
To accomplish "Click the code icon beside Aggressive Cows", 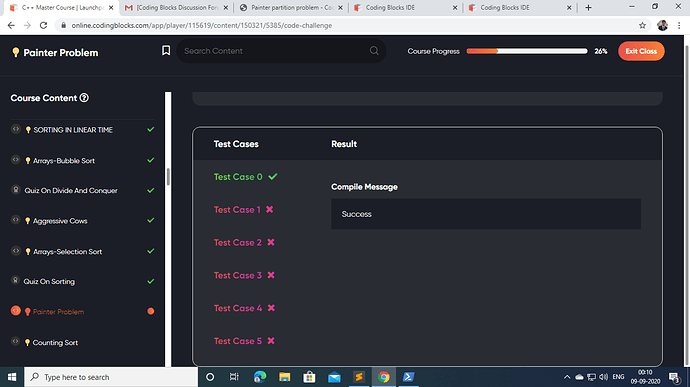I will (16, 220).
